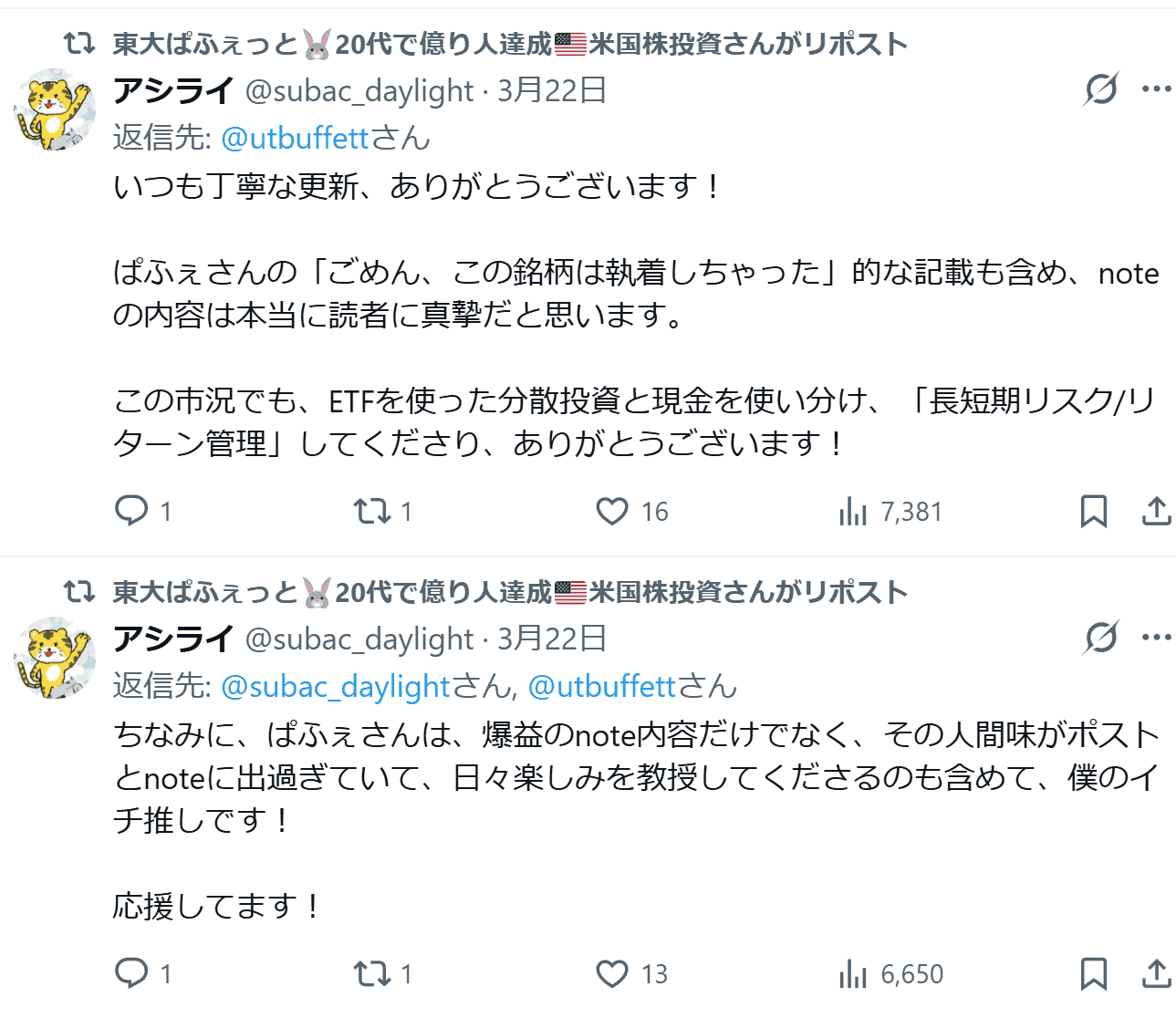Reply to the second post ending 応援してます

[x=132, y=973]
